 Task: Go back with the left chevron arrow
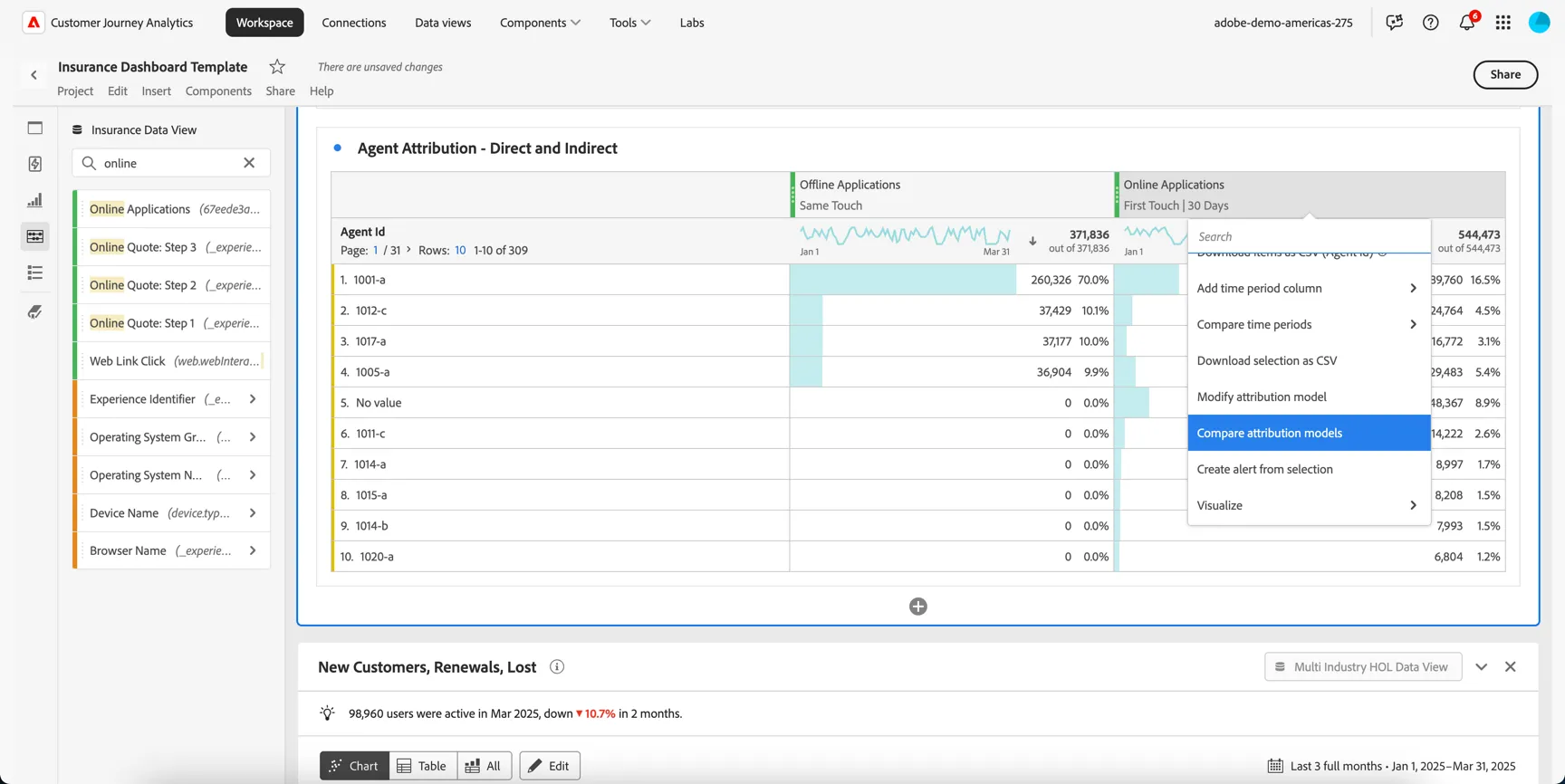click(x=34, y=75)
